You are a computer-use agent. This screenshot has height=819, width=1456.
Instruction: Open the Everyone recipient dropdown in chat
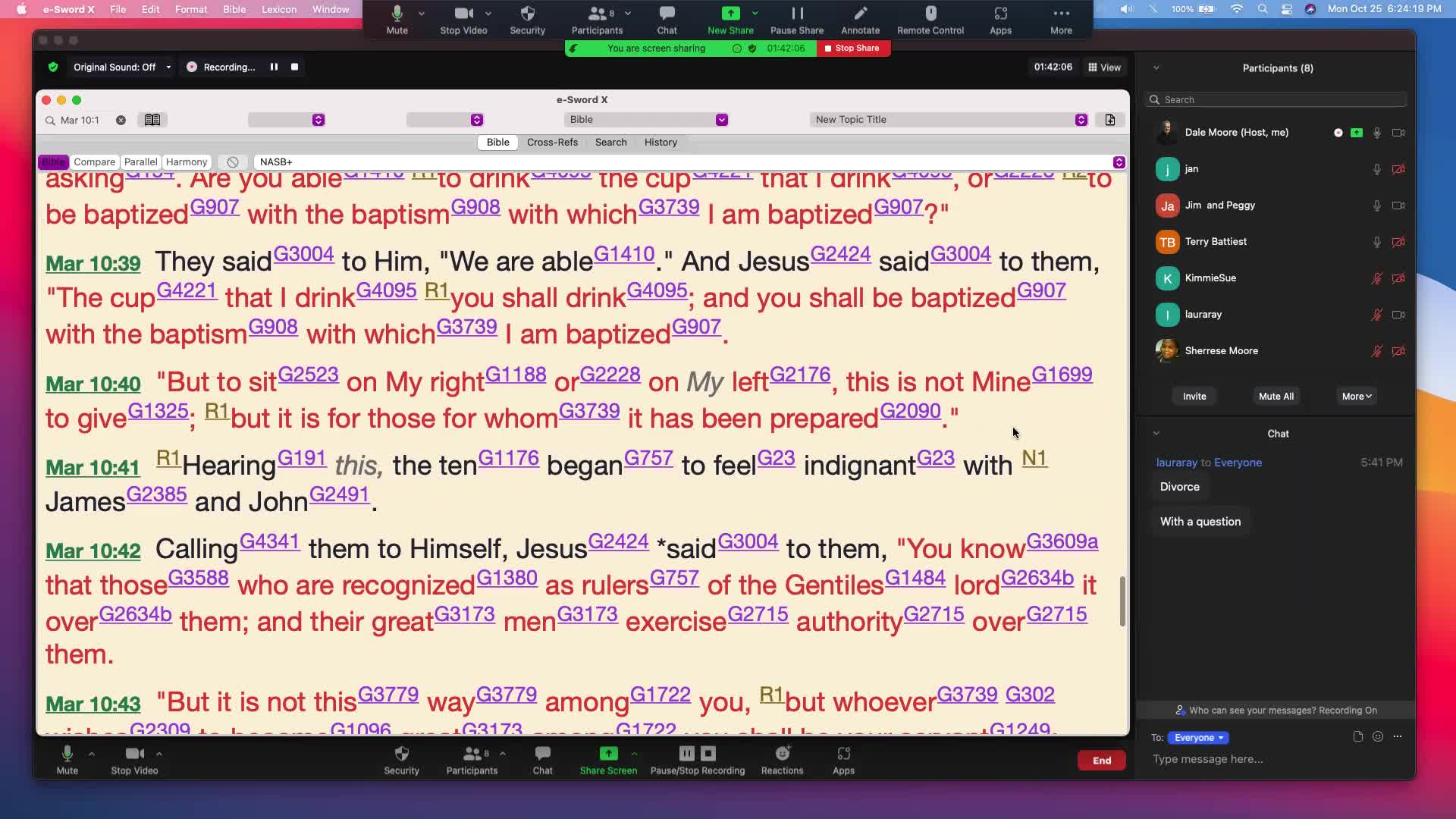1198,738
